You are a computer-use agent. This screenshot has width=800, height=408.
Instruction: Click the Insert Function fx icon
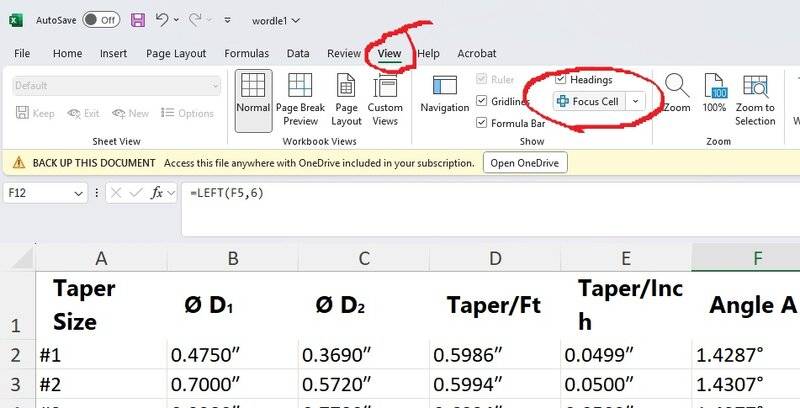[x=157, y=193]
